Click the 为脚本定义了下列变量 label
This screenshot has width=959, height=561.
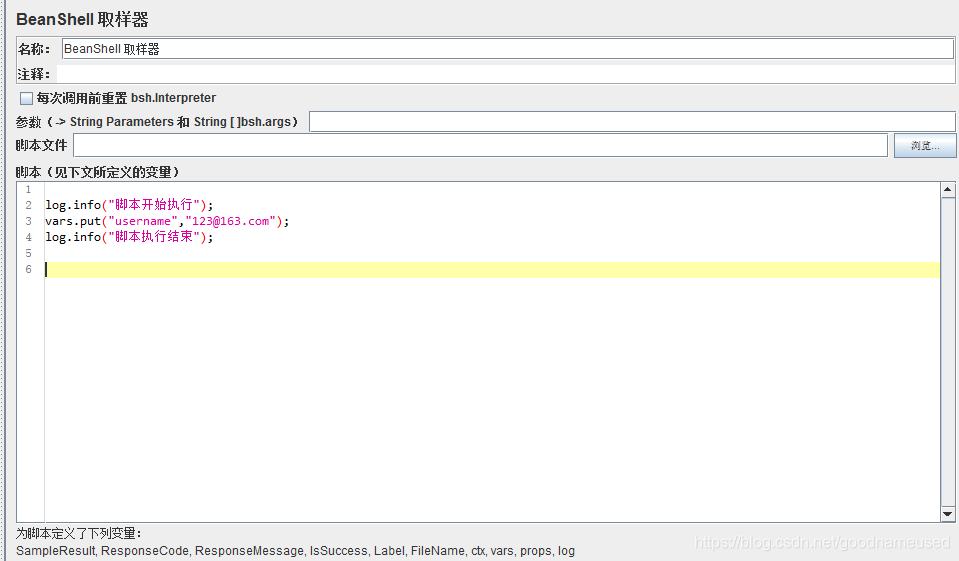pos(78,533)
